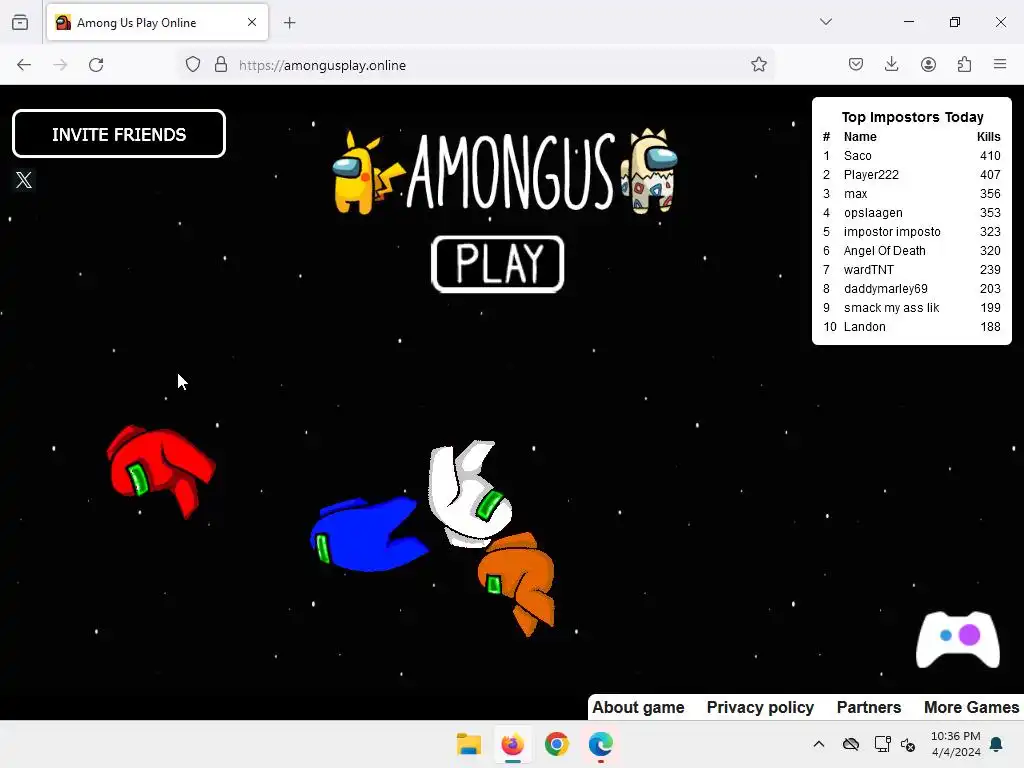1024x768 pixels.
Task: Click the muted volume tray icon
Action: coord(908,744)
